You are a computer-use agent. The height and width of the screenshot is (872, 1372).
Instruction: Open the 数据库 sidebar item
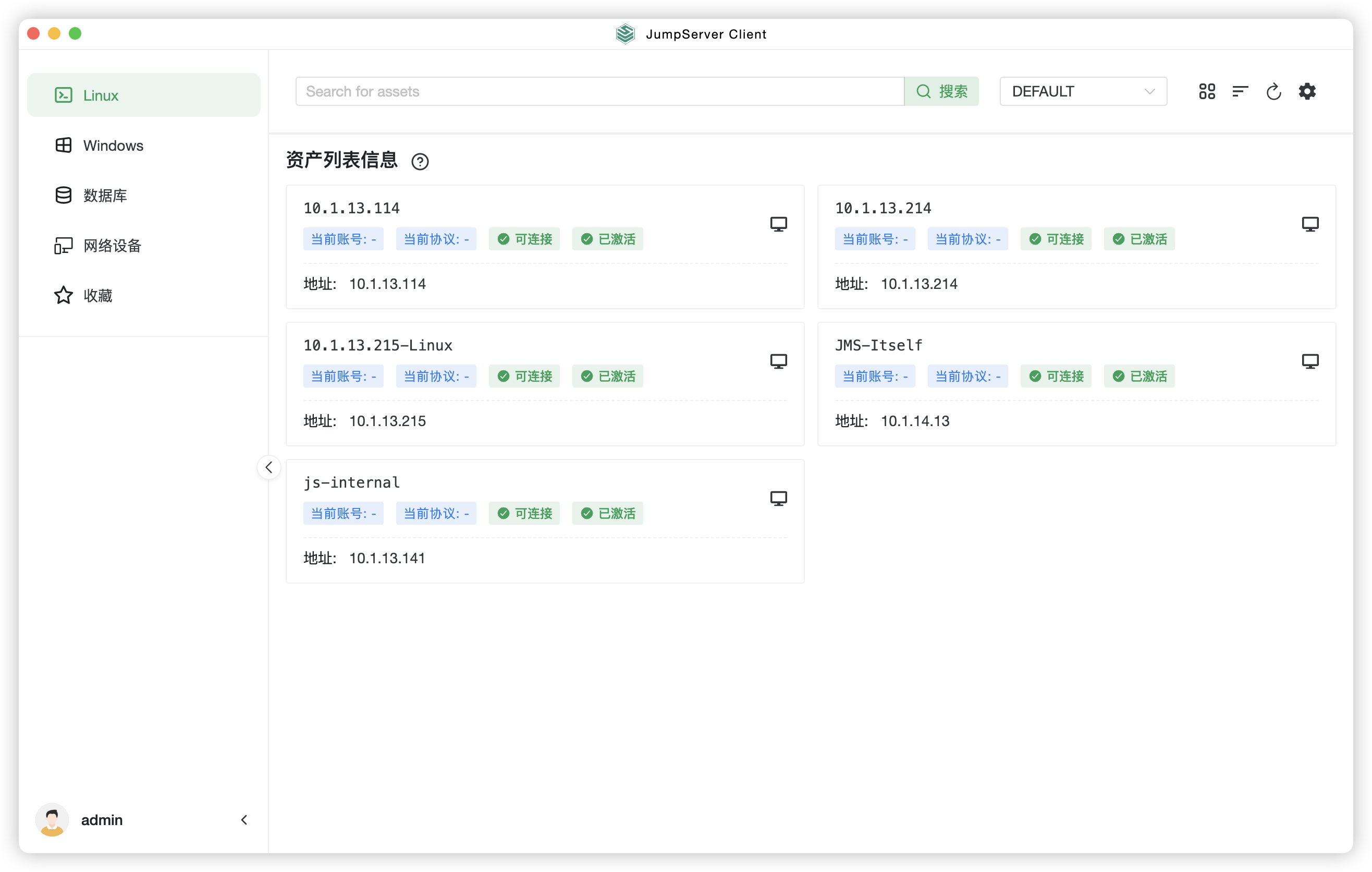pyautogui.click(x=105, y=196)
